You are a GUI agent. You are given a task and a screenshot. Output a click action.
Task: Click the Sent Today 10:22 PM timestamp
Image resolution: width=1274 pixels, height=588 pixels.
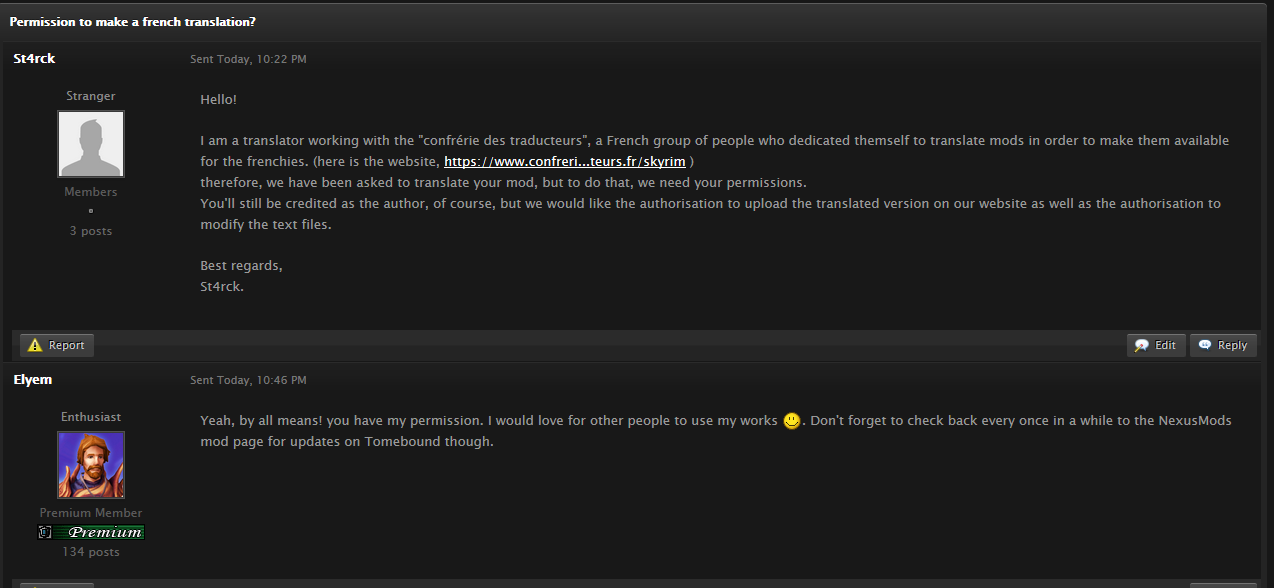[248, 59]
